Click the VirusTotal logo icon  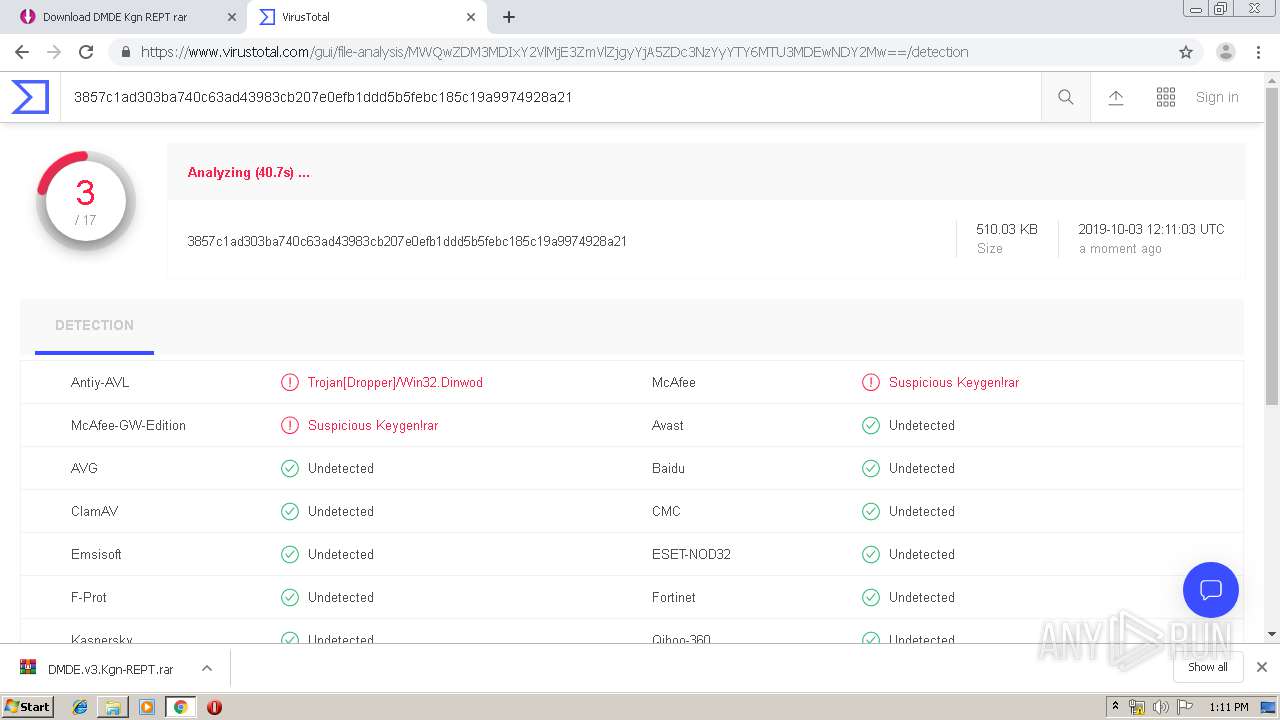(30, 97)
